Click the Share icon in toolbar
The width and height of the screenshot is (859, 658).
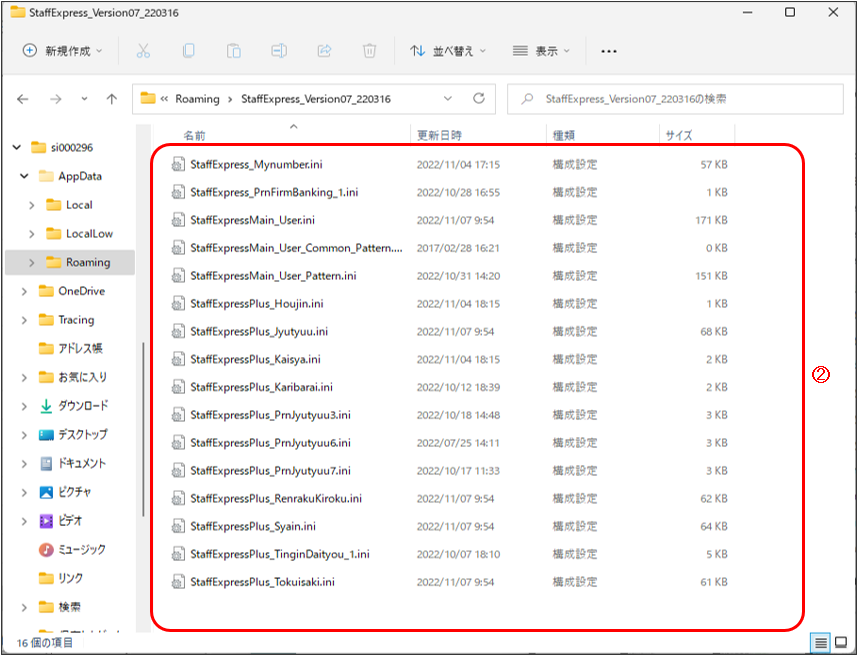(x=324, y=51)
